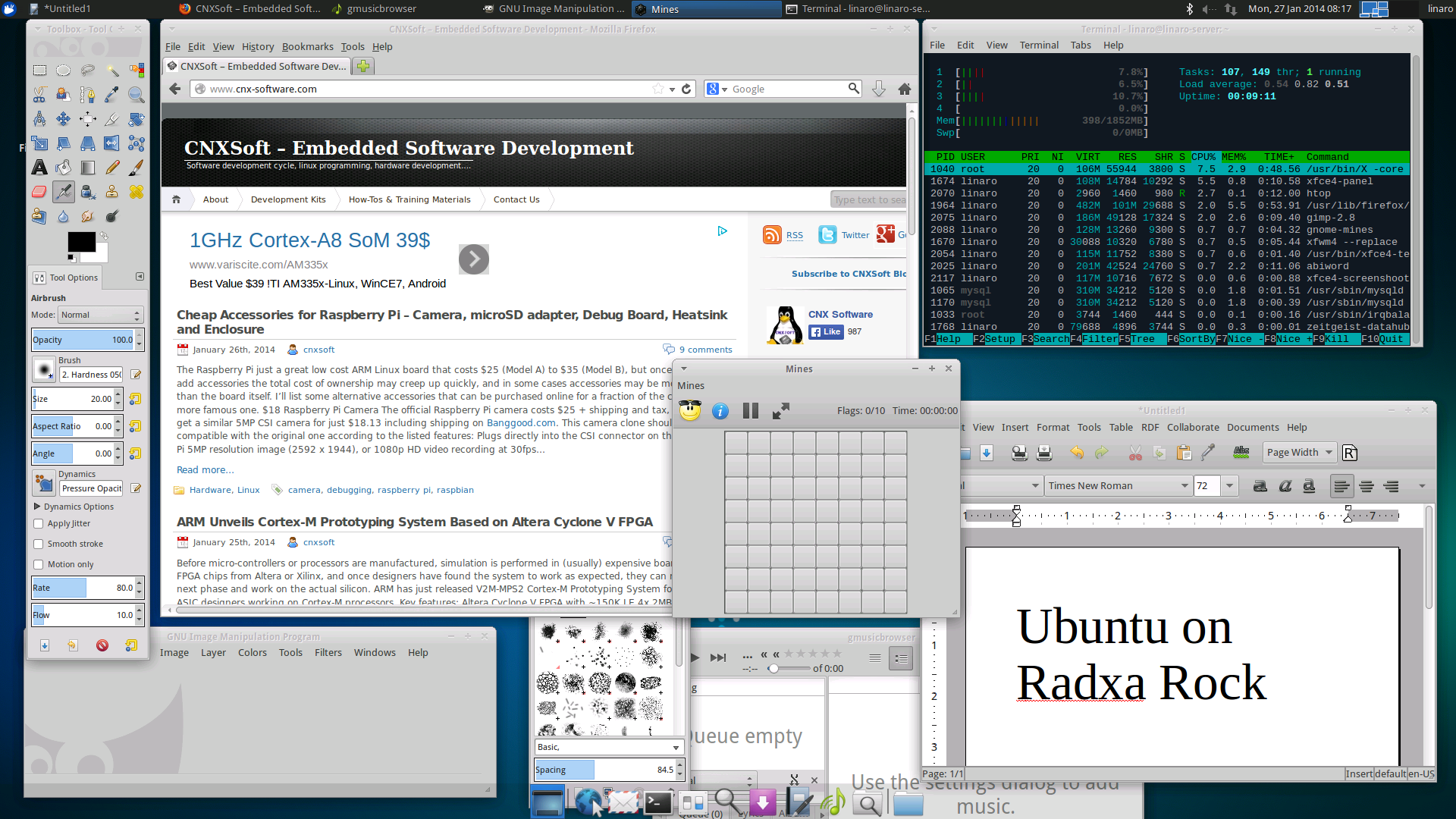Select the Bucket Fill tool in GIMP
The height and width of the screenshot is (819, 1456).
[64, 168]
